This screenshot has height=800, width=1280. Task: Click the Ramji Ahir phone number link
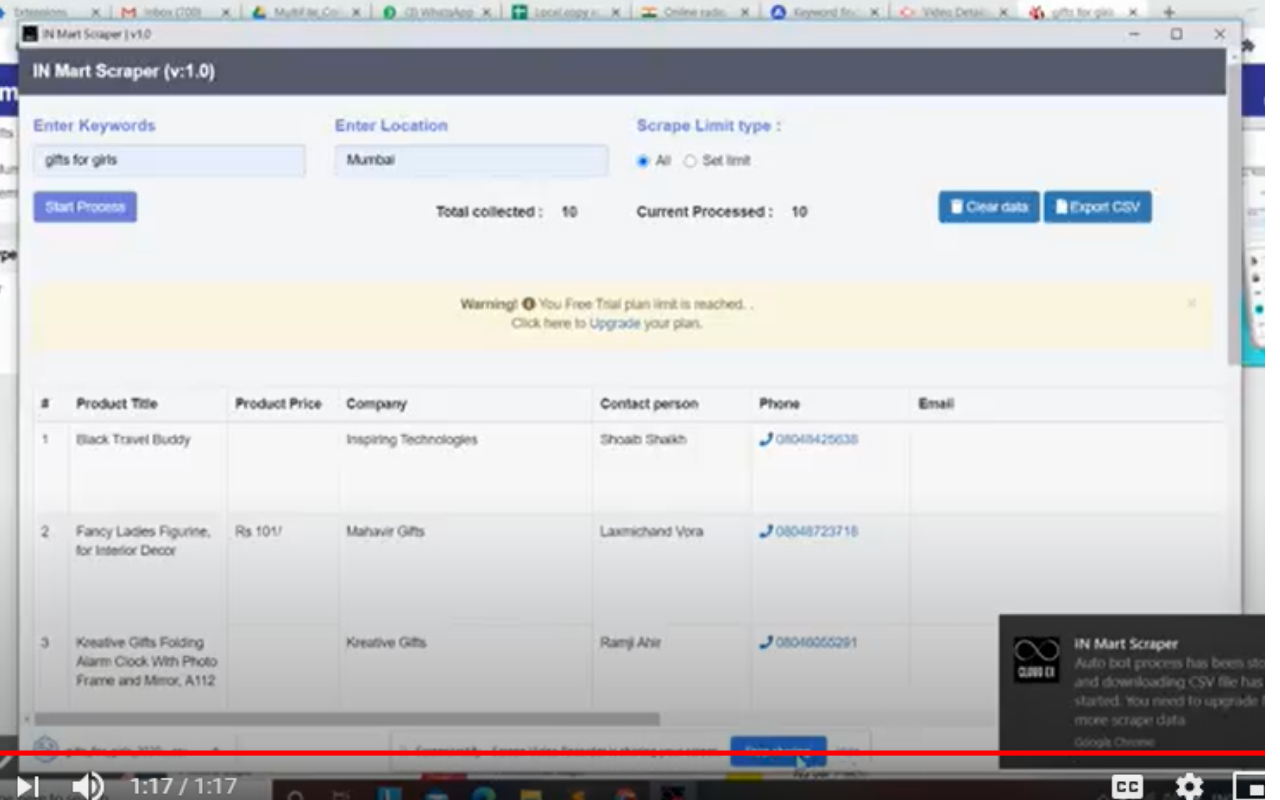[817, 642]
